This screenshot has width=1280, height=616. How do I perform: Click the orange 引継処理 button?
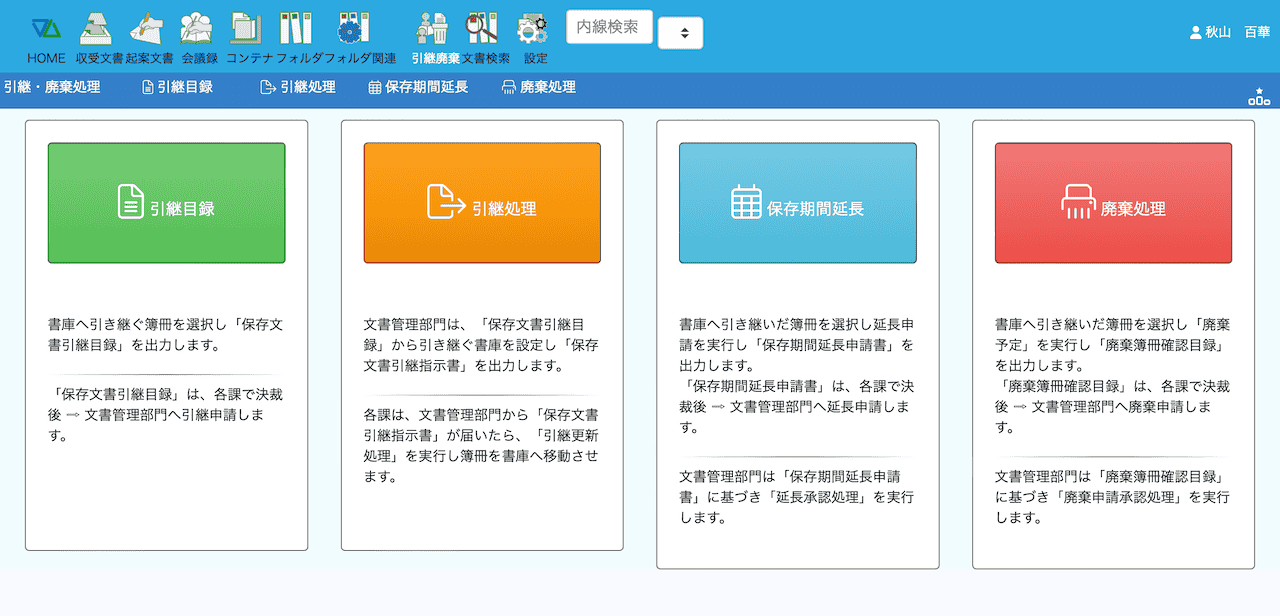[x=482, y=203]
